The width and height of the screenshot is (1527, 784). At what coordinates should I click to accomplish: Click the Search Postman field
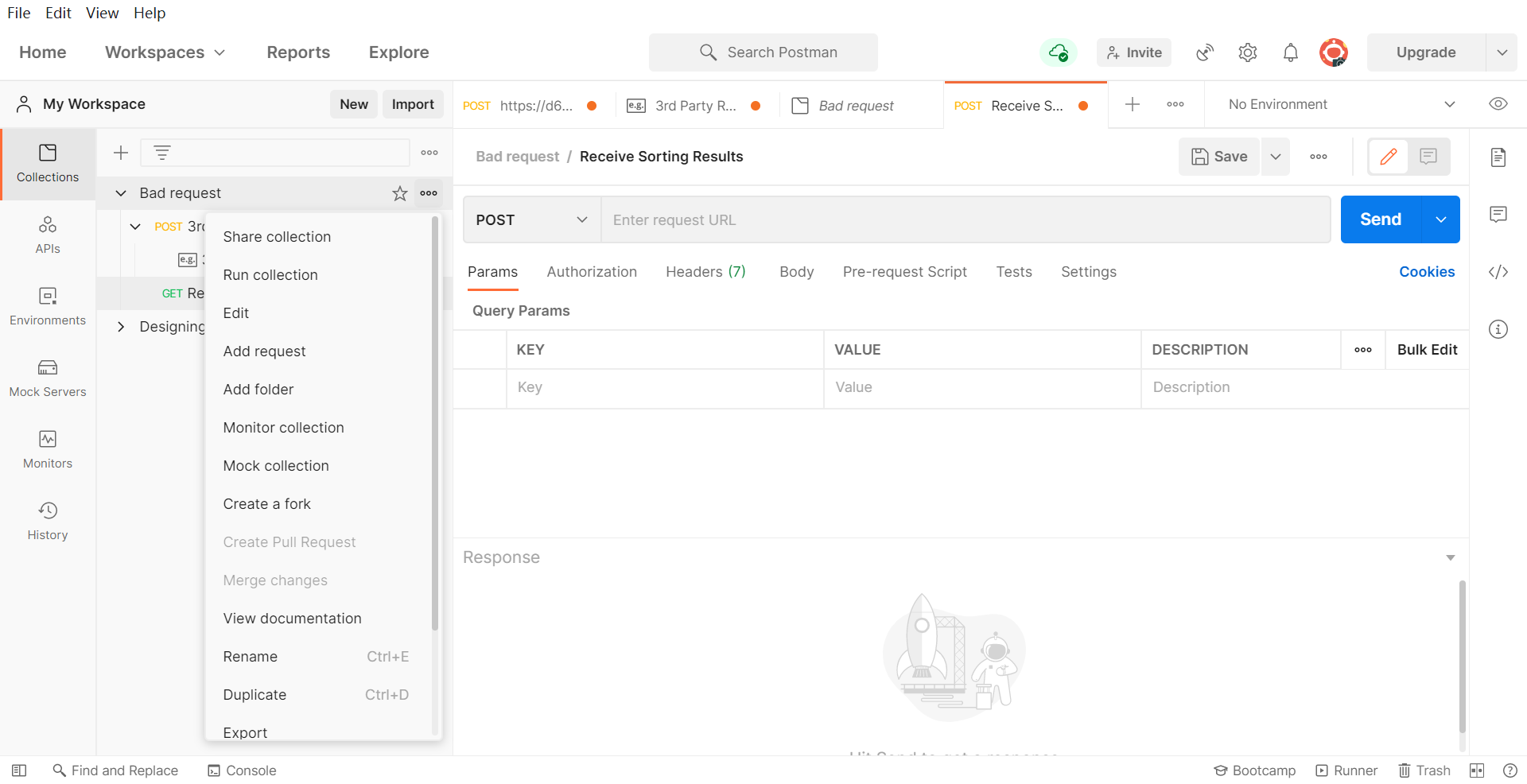point(763,52)
